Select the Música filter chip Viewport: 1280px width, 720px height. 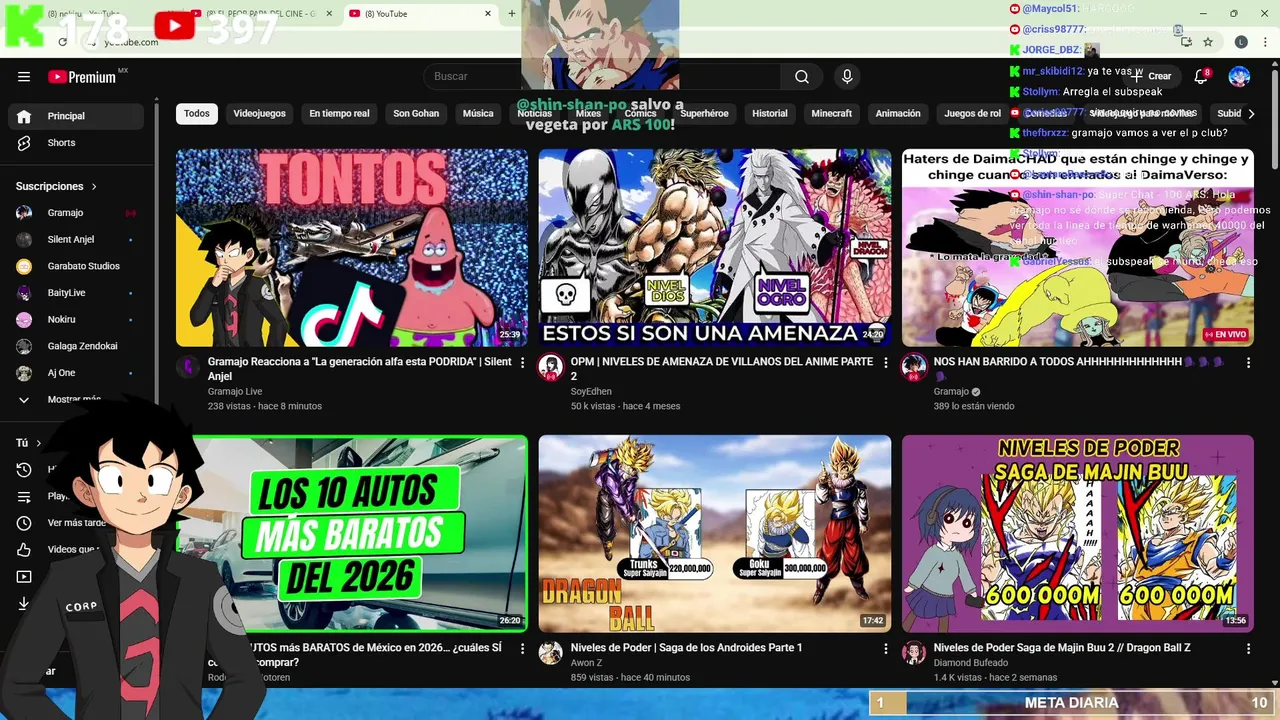pyautogui.click(x=478, y=113)
